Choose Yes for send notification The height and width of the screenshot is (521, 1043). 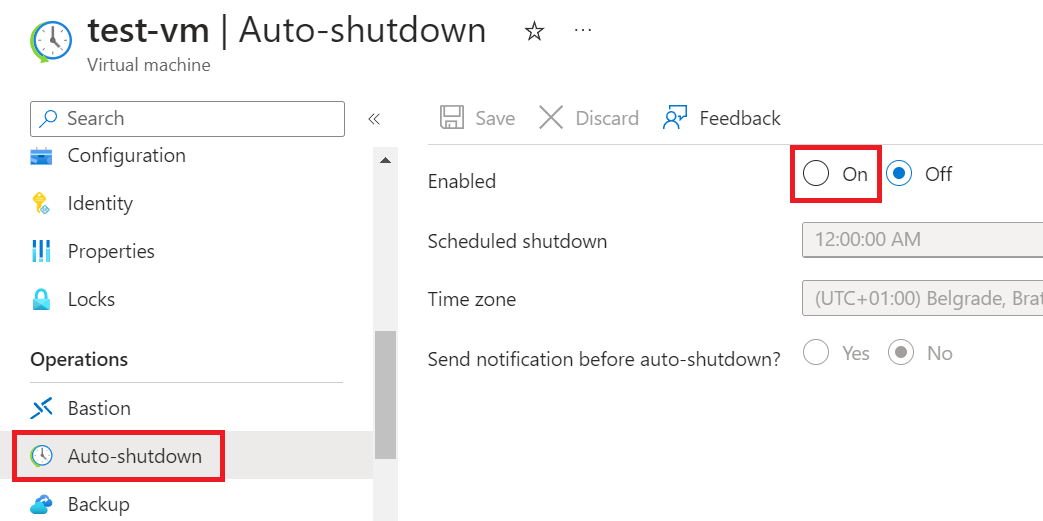[x=816, y=353]
